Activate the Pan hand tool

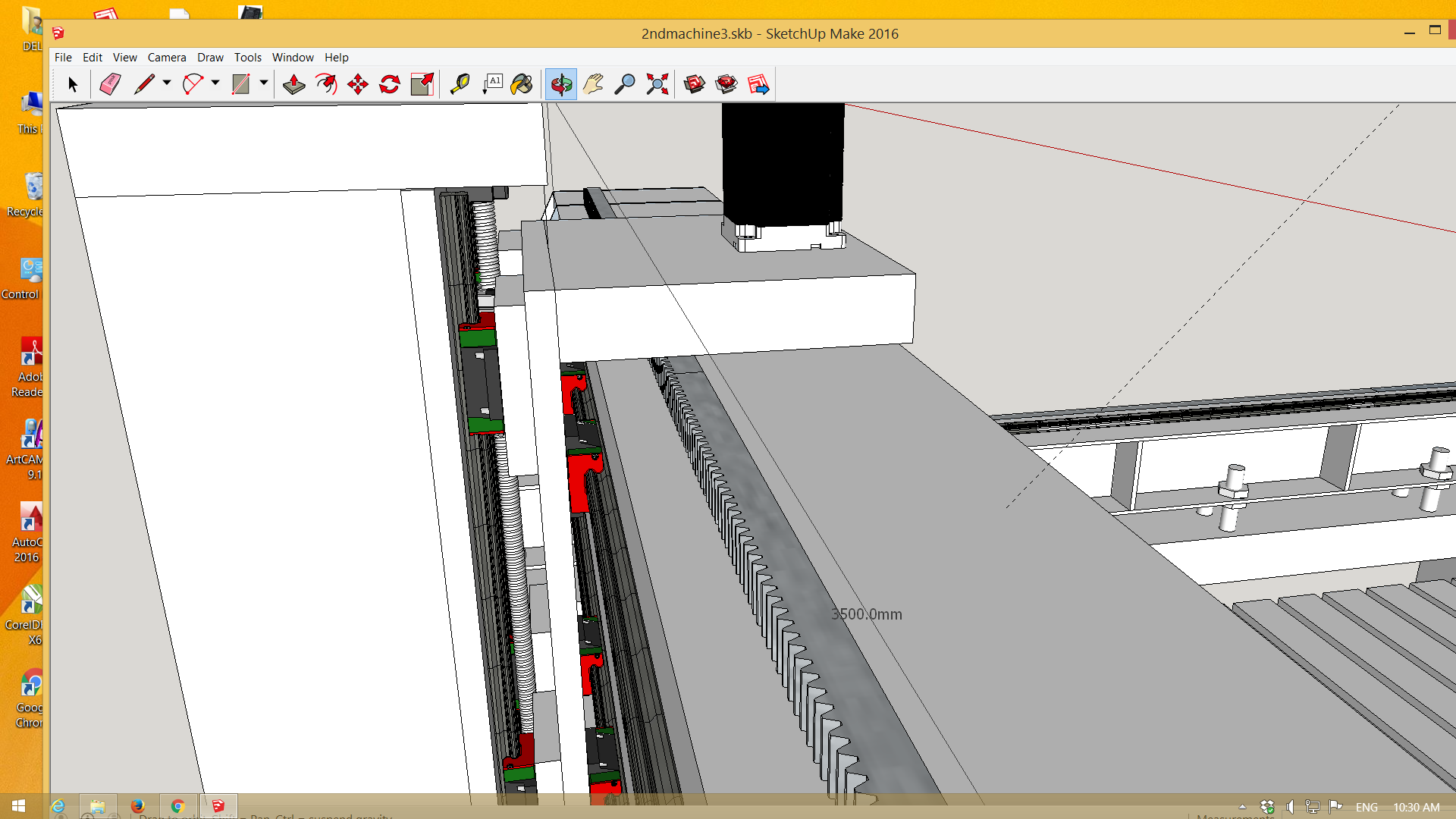pyautogui.click(x=593, y=84)
